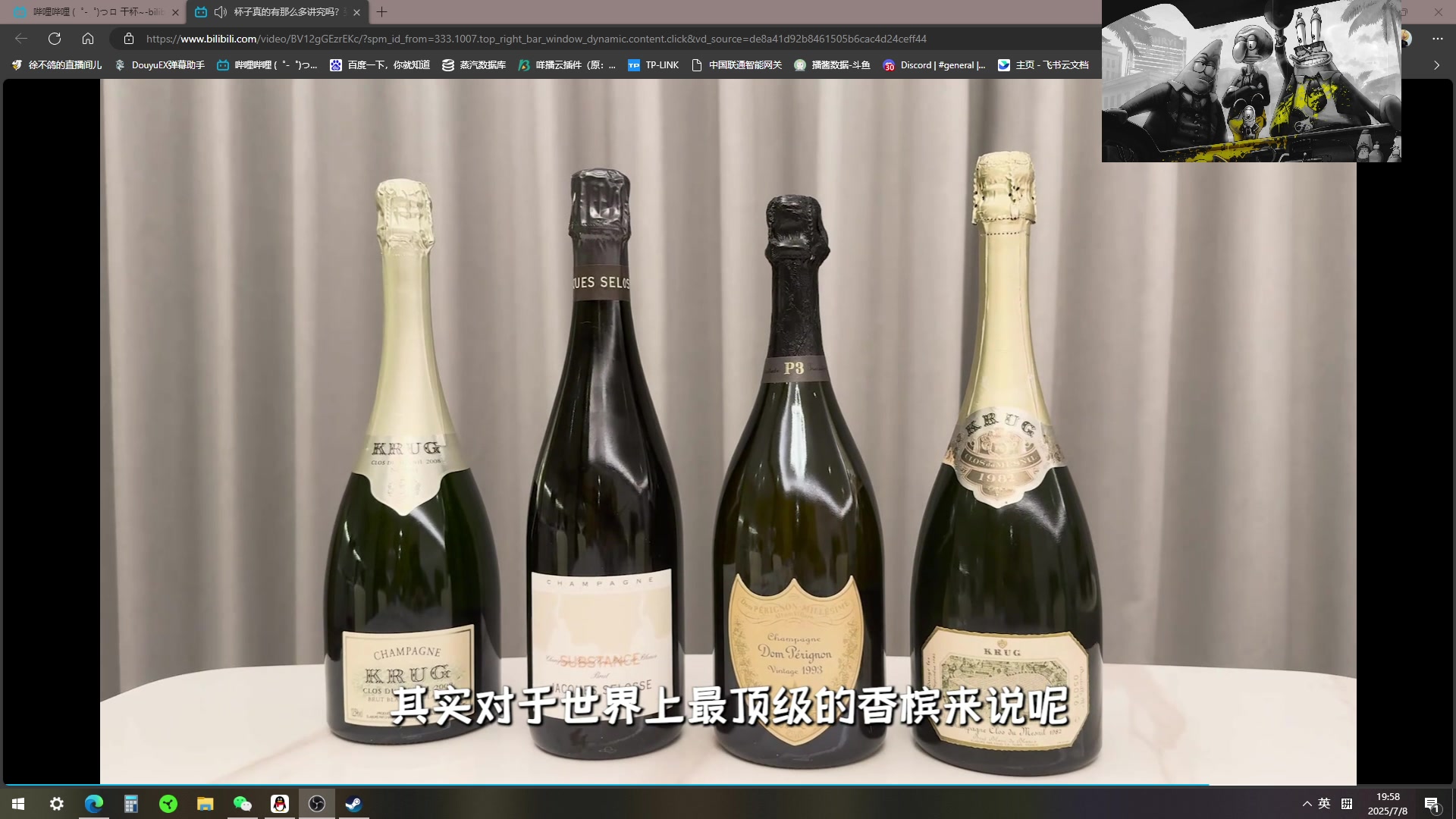Close the 杯子真的有那么多讲究吗 tab

[356, 12]
